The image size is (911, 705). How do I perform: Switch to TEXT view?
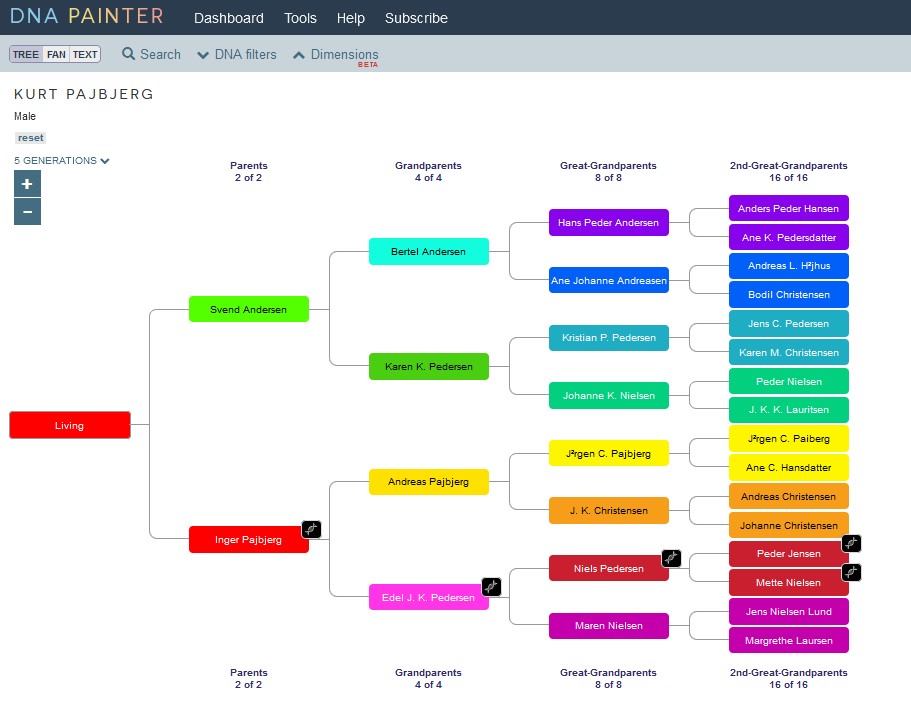pyautogui.click(x=85, y=55)
